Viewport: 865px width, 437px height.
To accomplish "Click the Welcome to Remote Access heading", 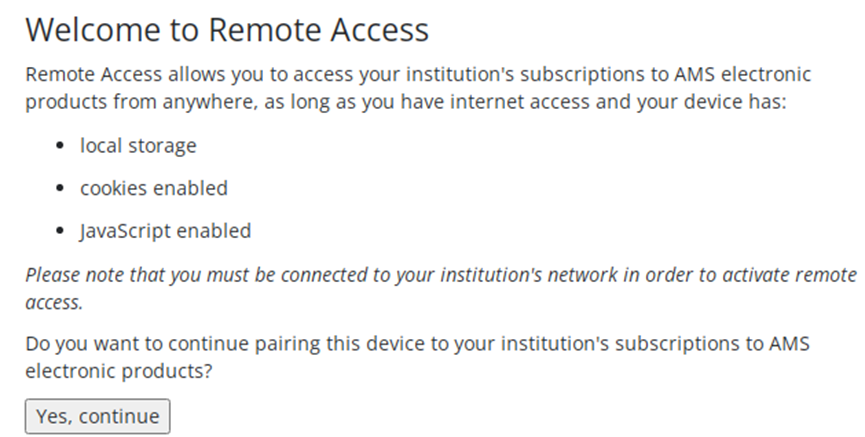I will 227,30.
